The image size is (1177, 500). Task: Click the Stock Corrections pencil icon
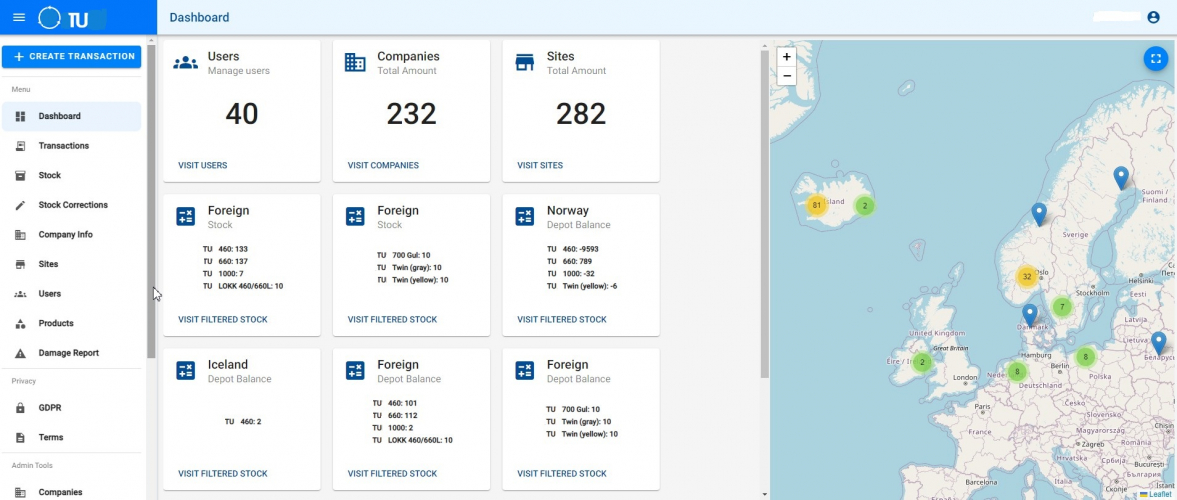(x=20, y=205)
